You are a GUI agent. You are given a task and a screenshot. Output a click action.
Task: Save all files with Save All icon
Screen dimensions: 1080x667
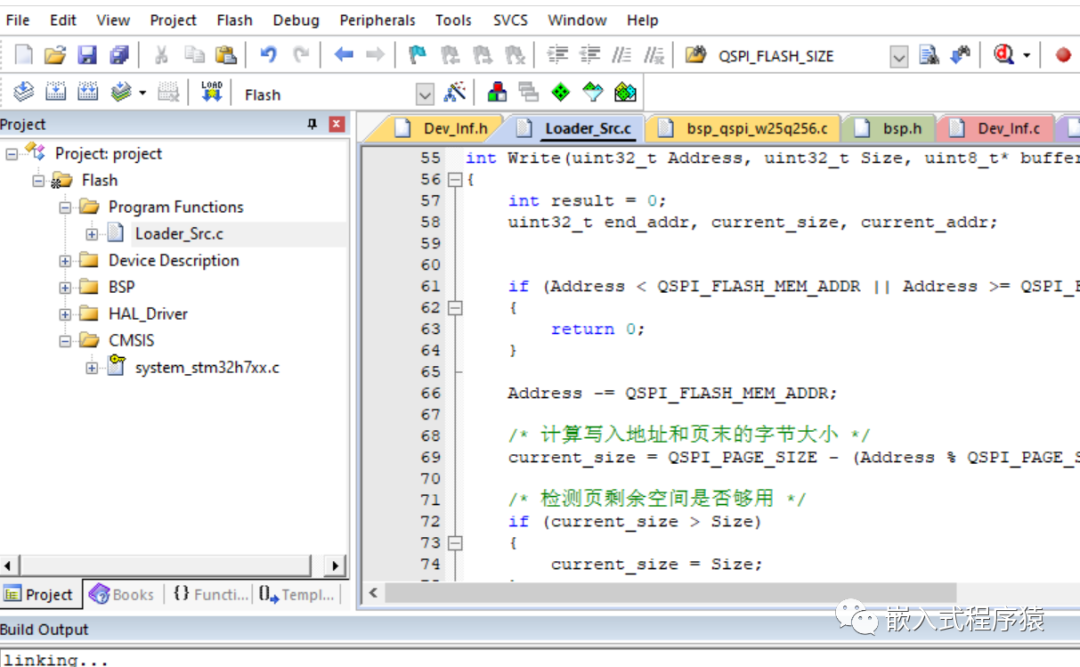[x=119, y=55]
